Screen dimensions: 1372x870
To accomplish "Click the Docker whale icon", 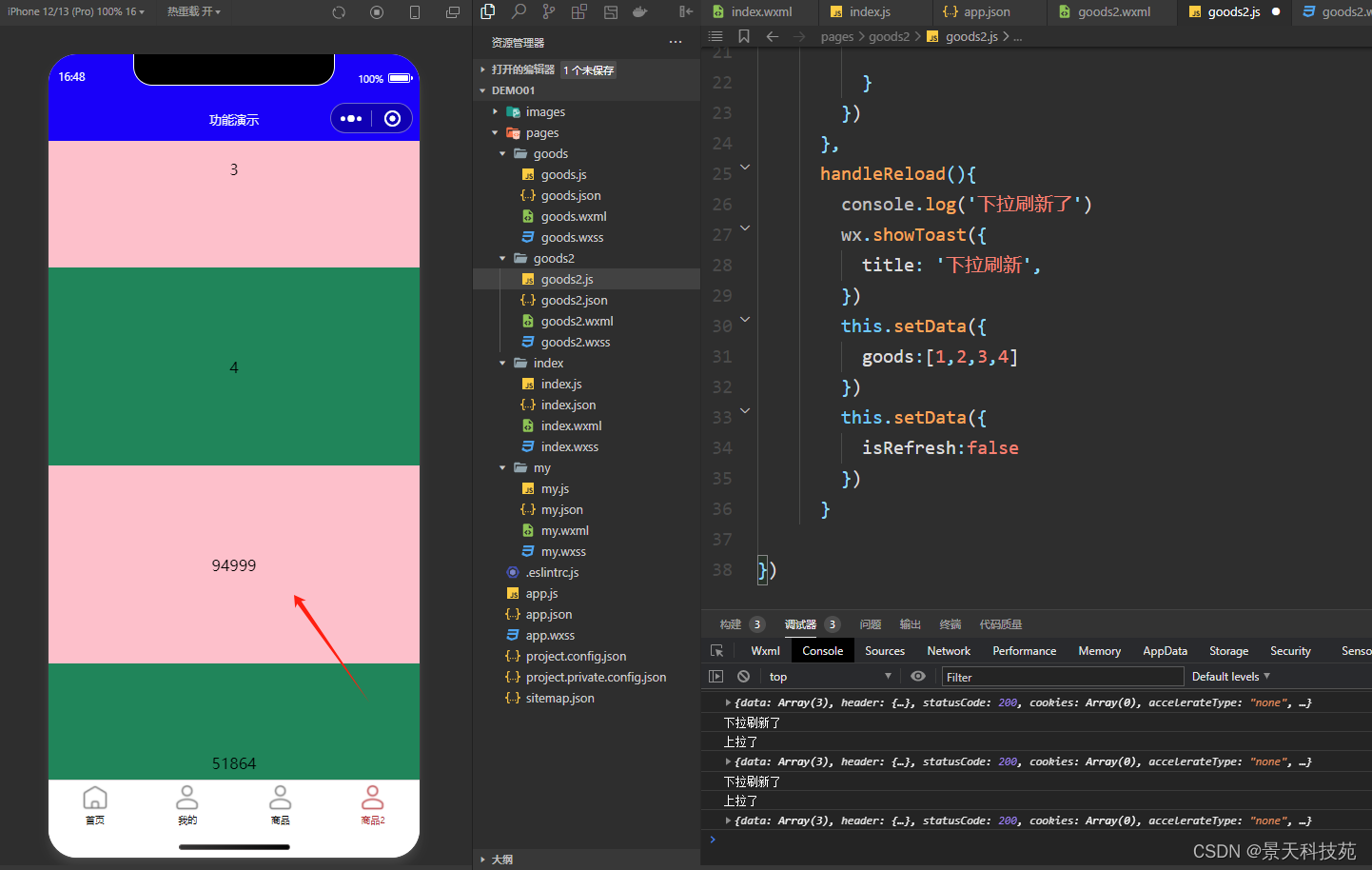I will point(640,11).
